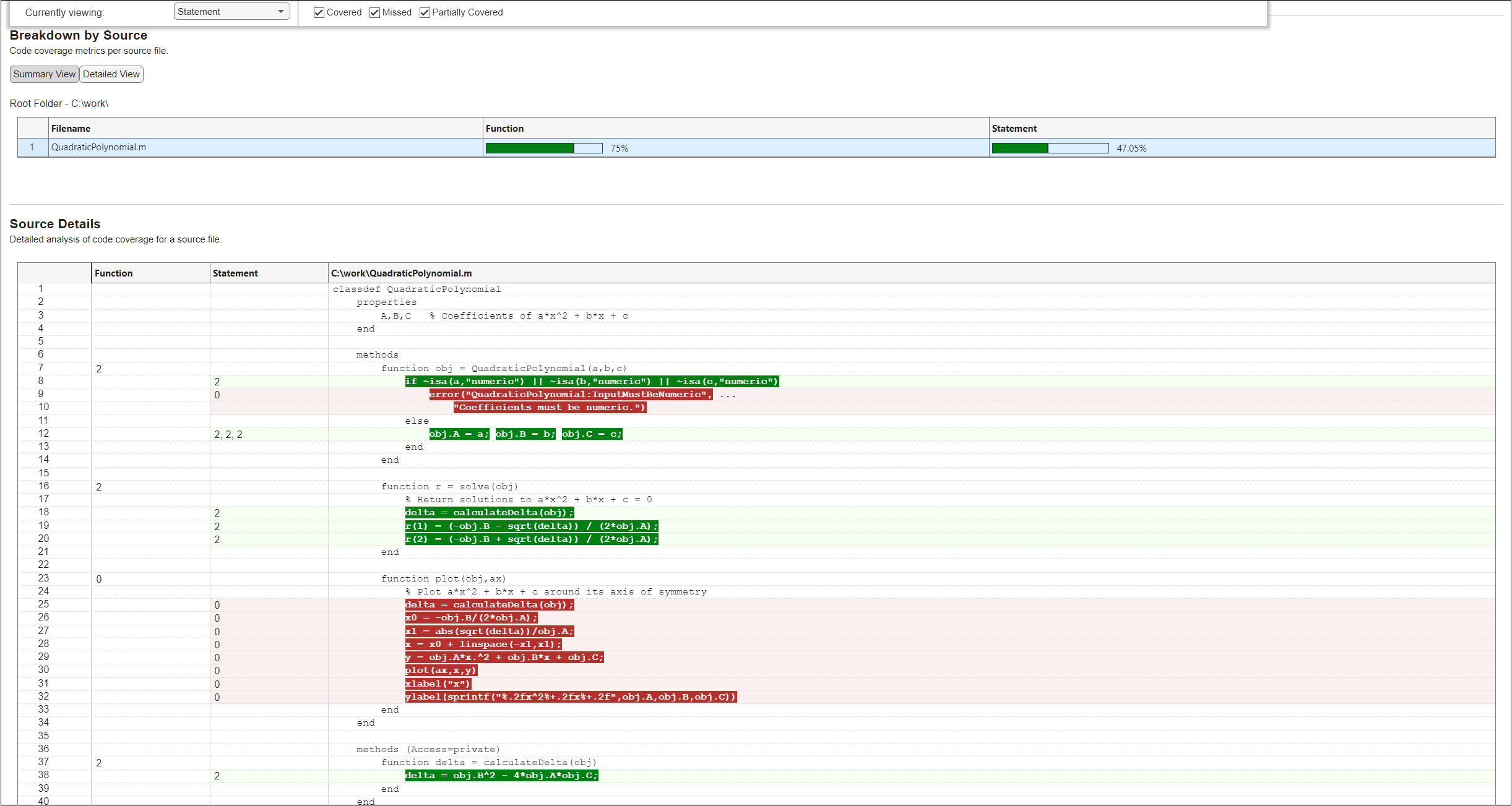Toggle the Partially Covered option
This screenshot has height=806, width=1512.
coord(425,12)
